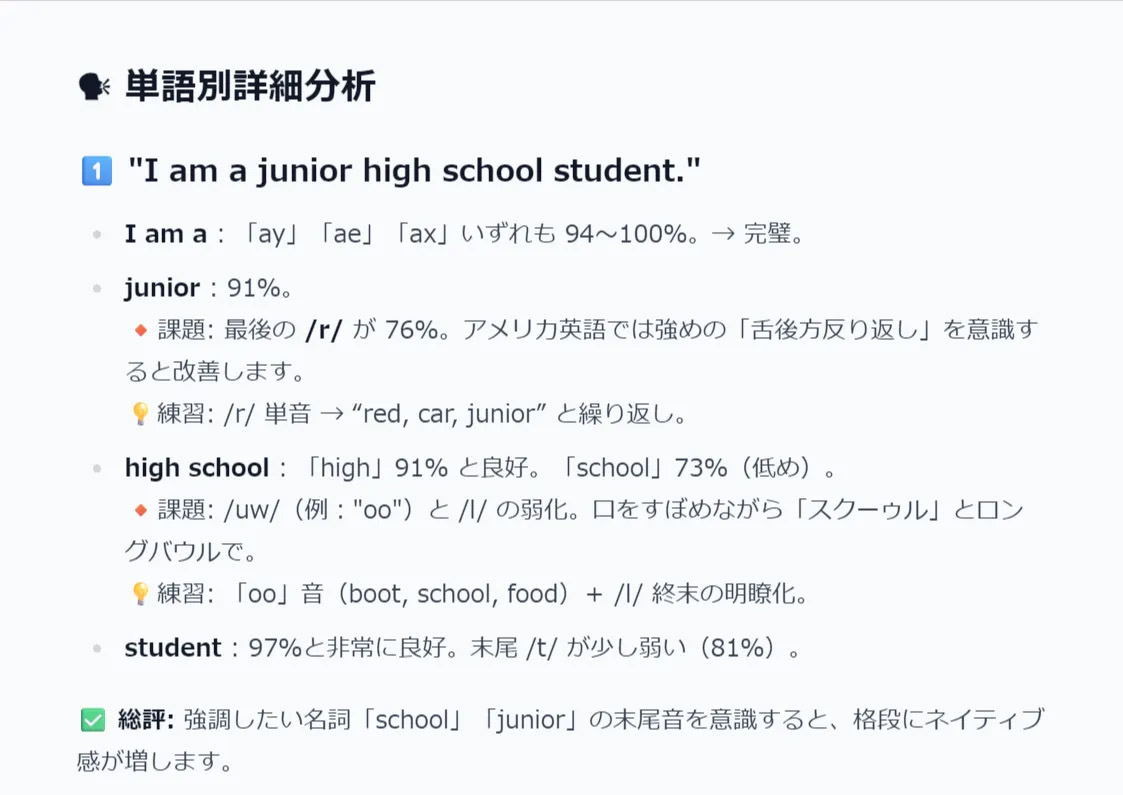Screen dimensions: 1123x795
Task: Select the bold "junior" list label
Action: coord(162,289)
